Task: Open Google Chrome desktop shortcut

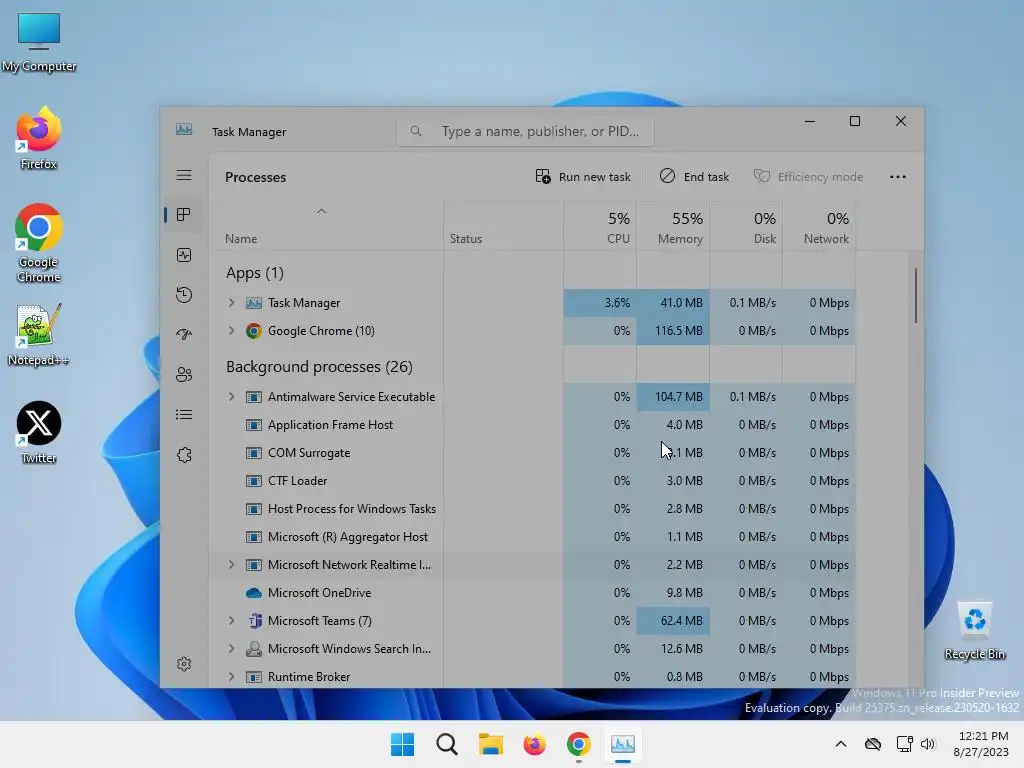Action: pyautogui.click(x=39, y=243)
